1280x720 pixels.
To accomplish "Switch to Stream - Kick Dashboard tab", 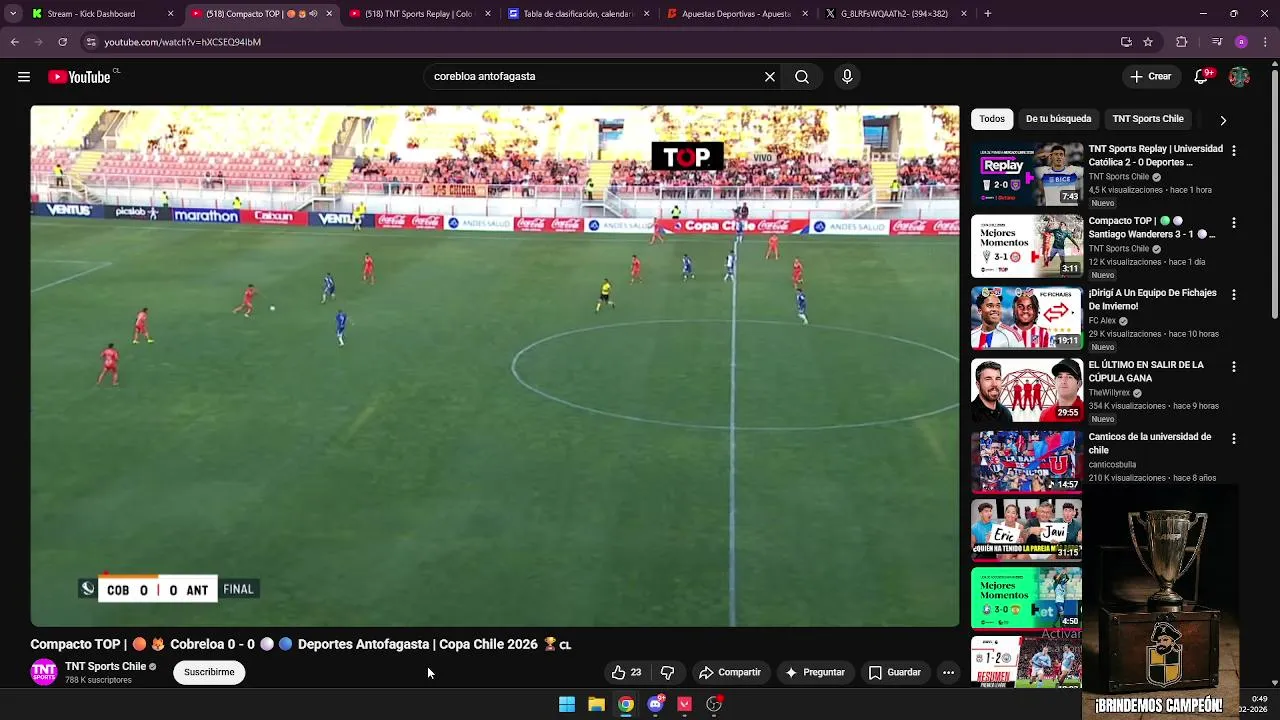I will click(x=100, y=14).
